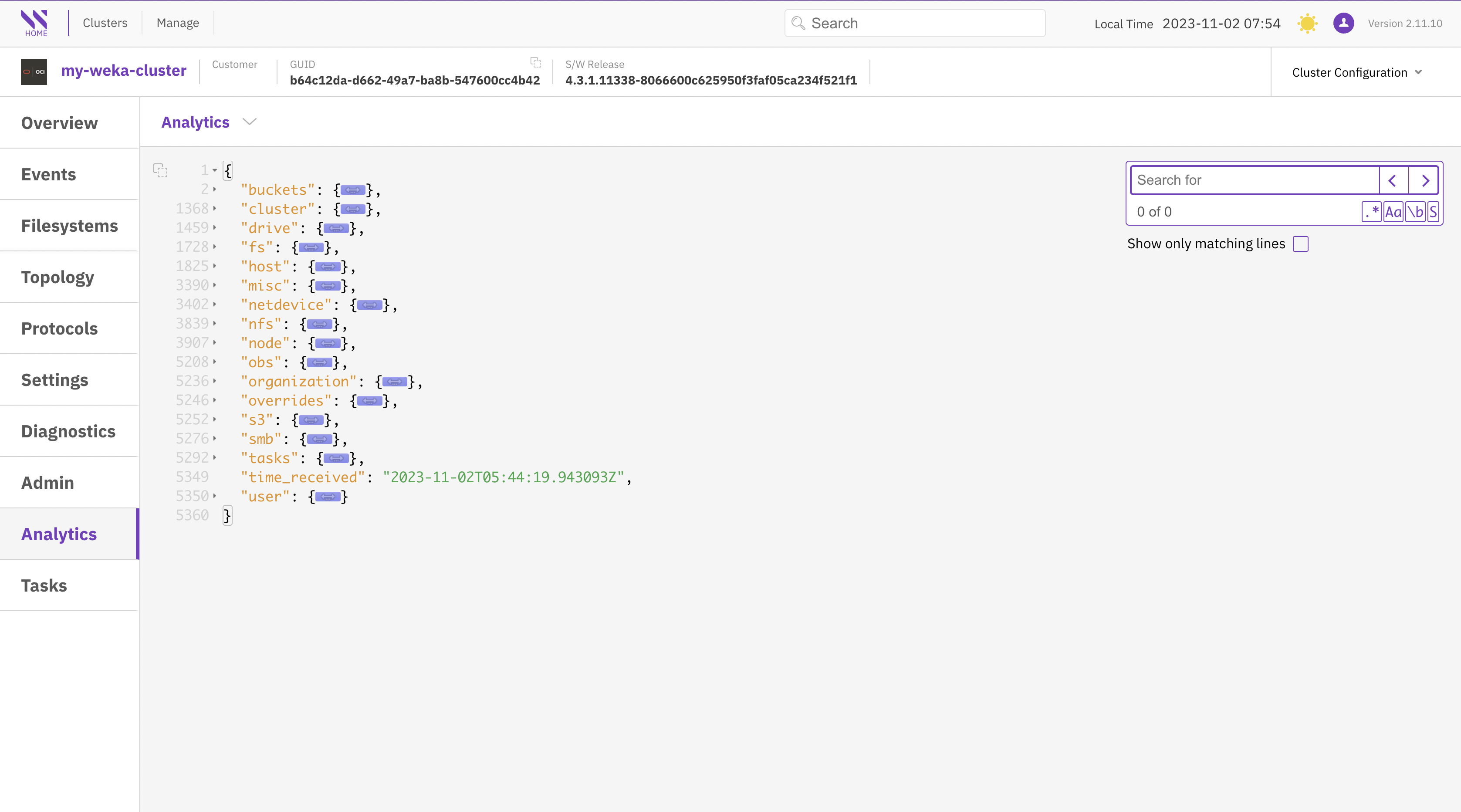Go to next search match arrow

pos(1424,180)
